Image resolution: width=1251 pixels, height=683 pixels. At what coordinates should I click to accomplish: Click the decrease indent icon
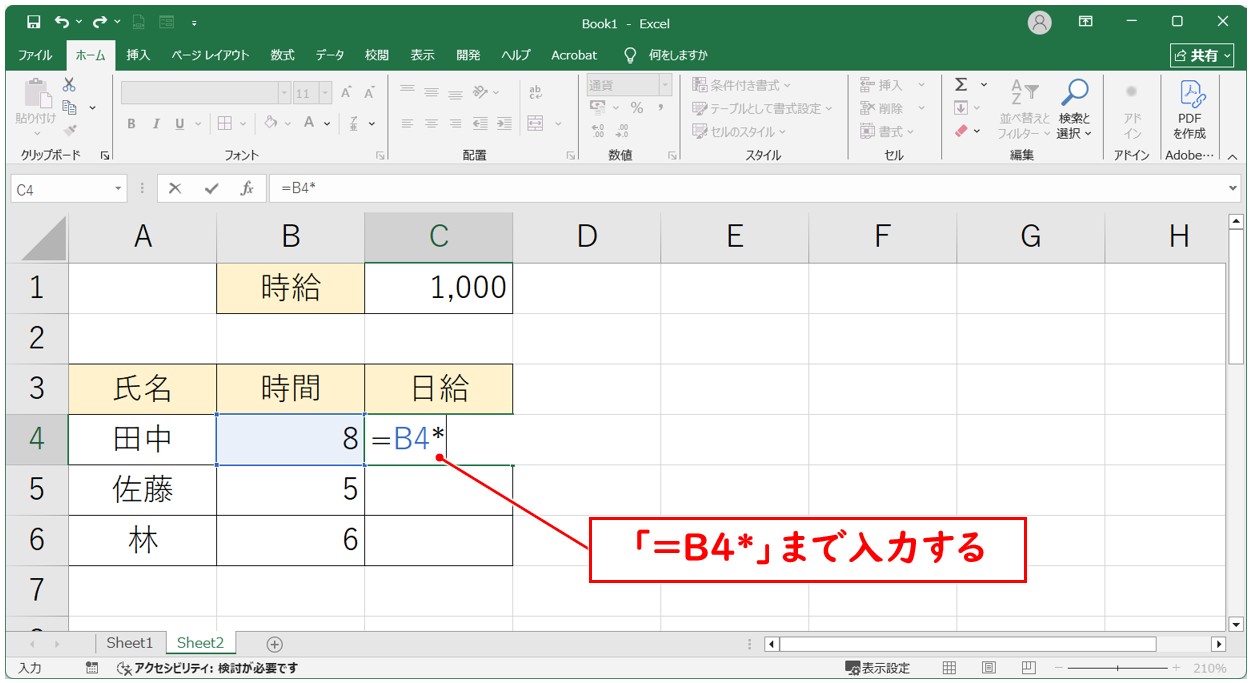480,124
